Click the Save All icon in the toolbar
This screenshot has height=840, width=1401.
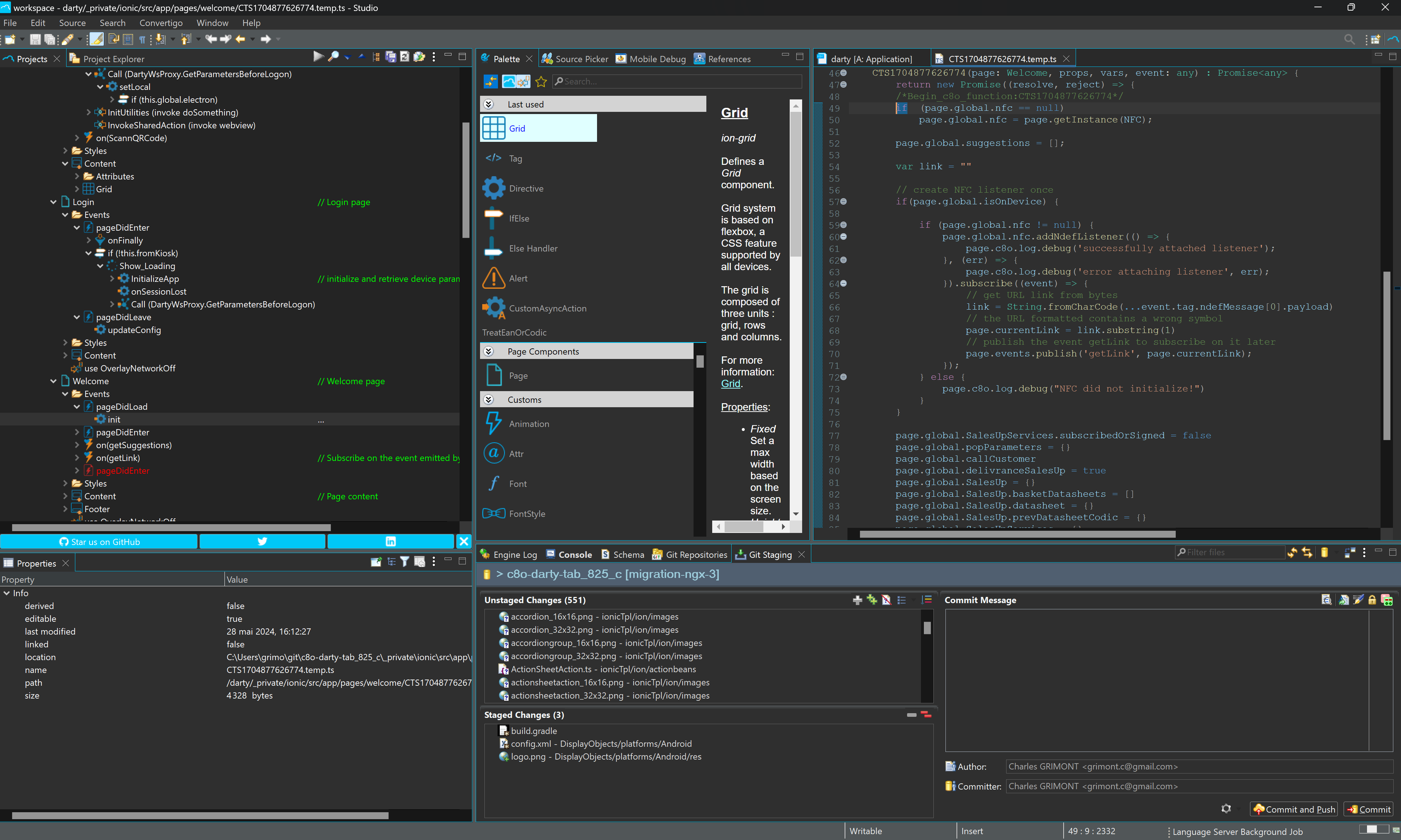50,39
